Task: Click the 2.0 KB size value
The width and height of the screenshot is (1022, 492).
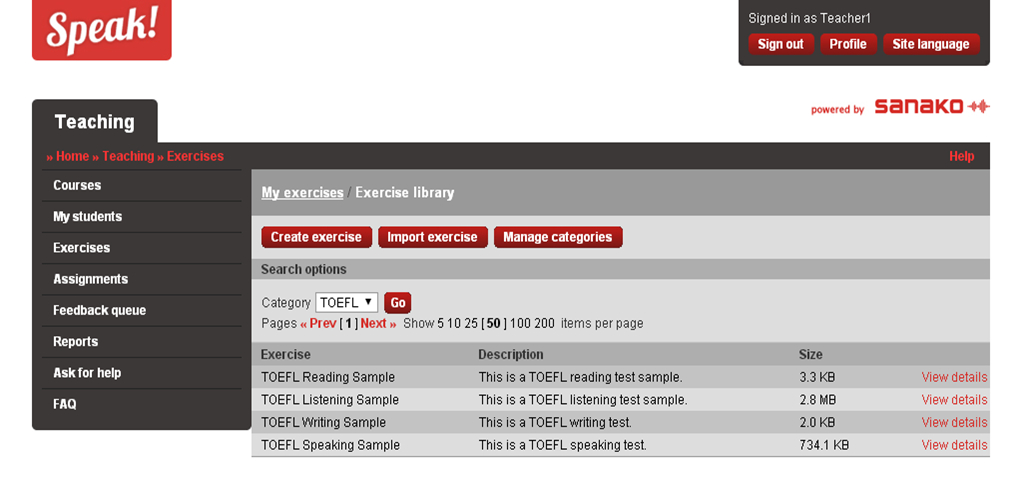Action: [x=817, y=422]
